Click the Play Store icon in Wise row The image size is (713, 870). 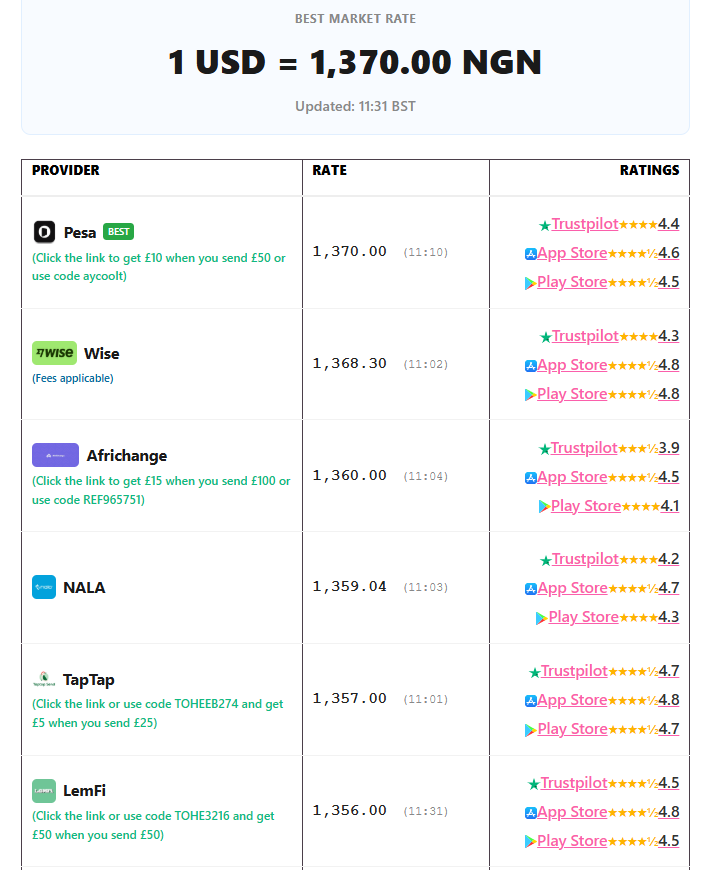click(530, 394)
